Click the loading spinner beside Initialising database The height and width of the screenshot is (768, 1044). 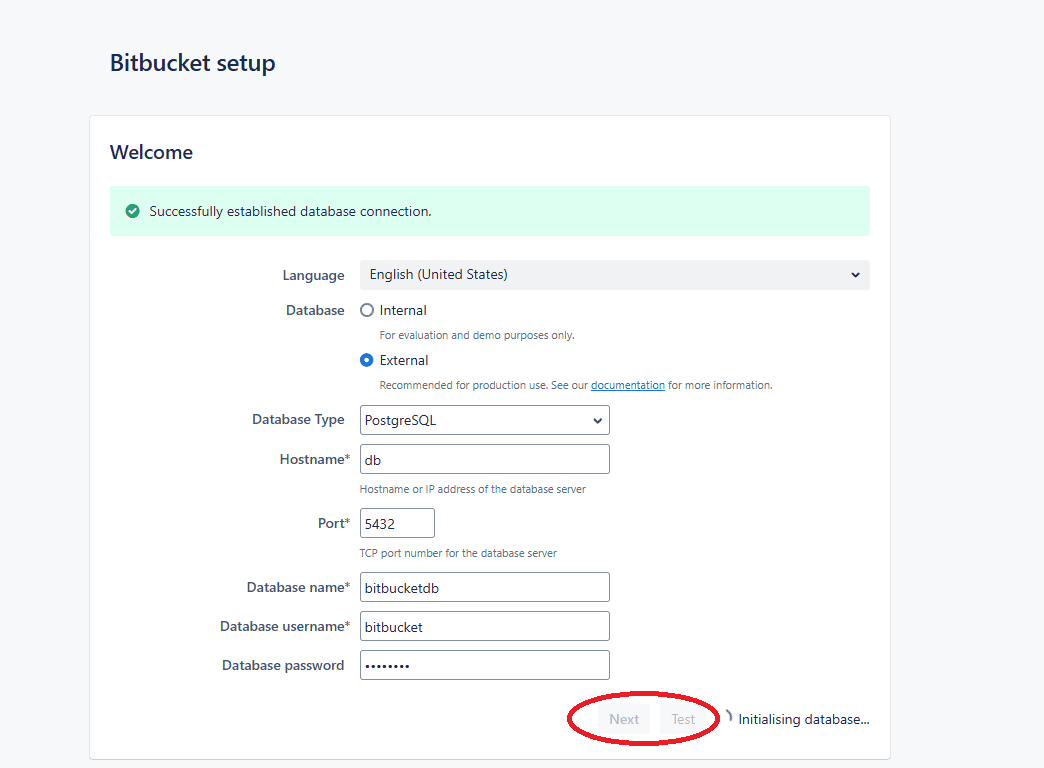click(727, 718)
